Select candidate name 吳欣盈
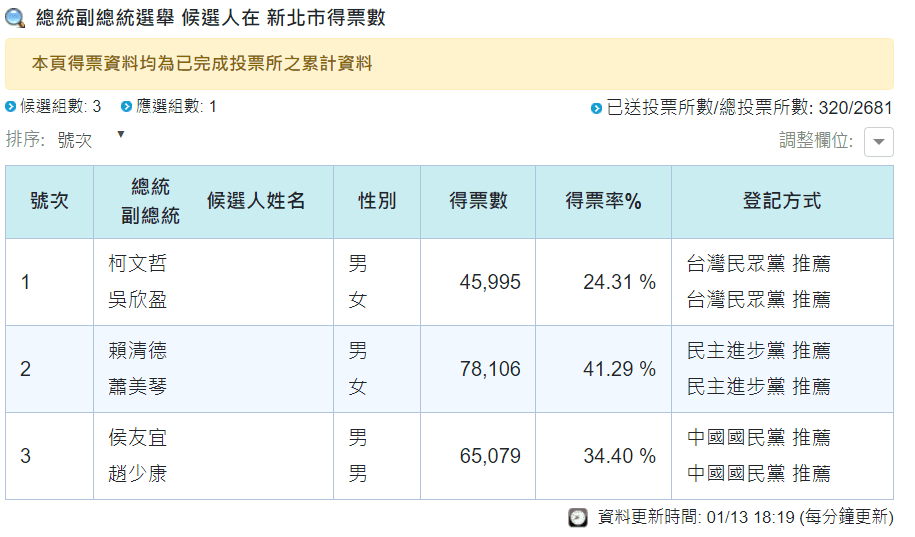Image resolution: width=915 pixels, height=537 pixels. point(138,300)
